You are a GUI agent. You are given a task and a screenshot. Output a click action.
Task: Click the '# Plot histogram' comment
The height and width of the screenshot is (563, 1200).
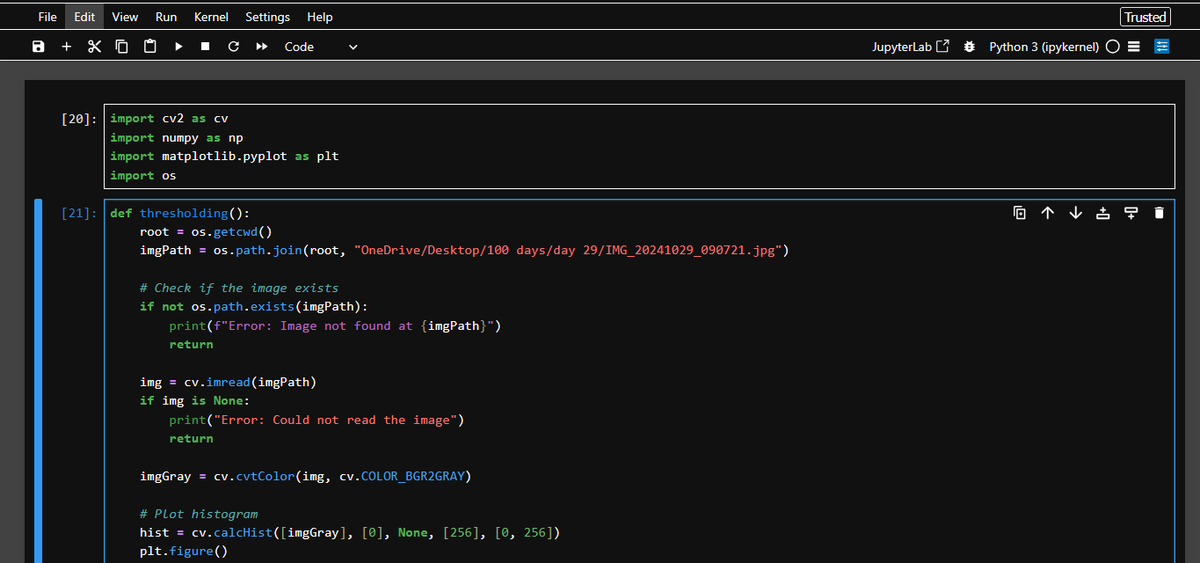(x=198, y=514)
